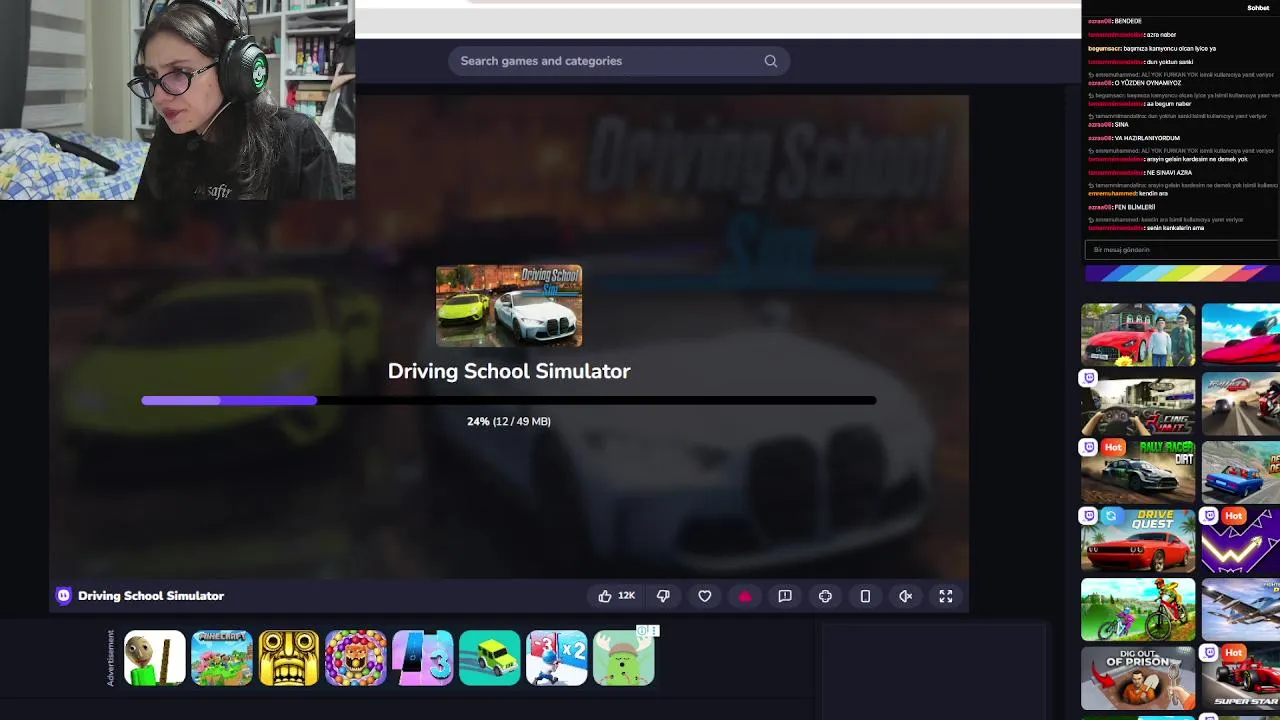Open the red Mercedes game thumbnail
Image resolution: width=1280 pixels, height=720 pixels.
(x=1138, y=335)
